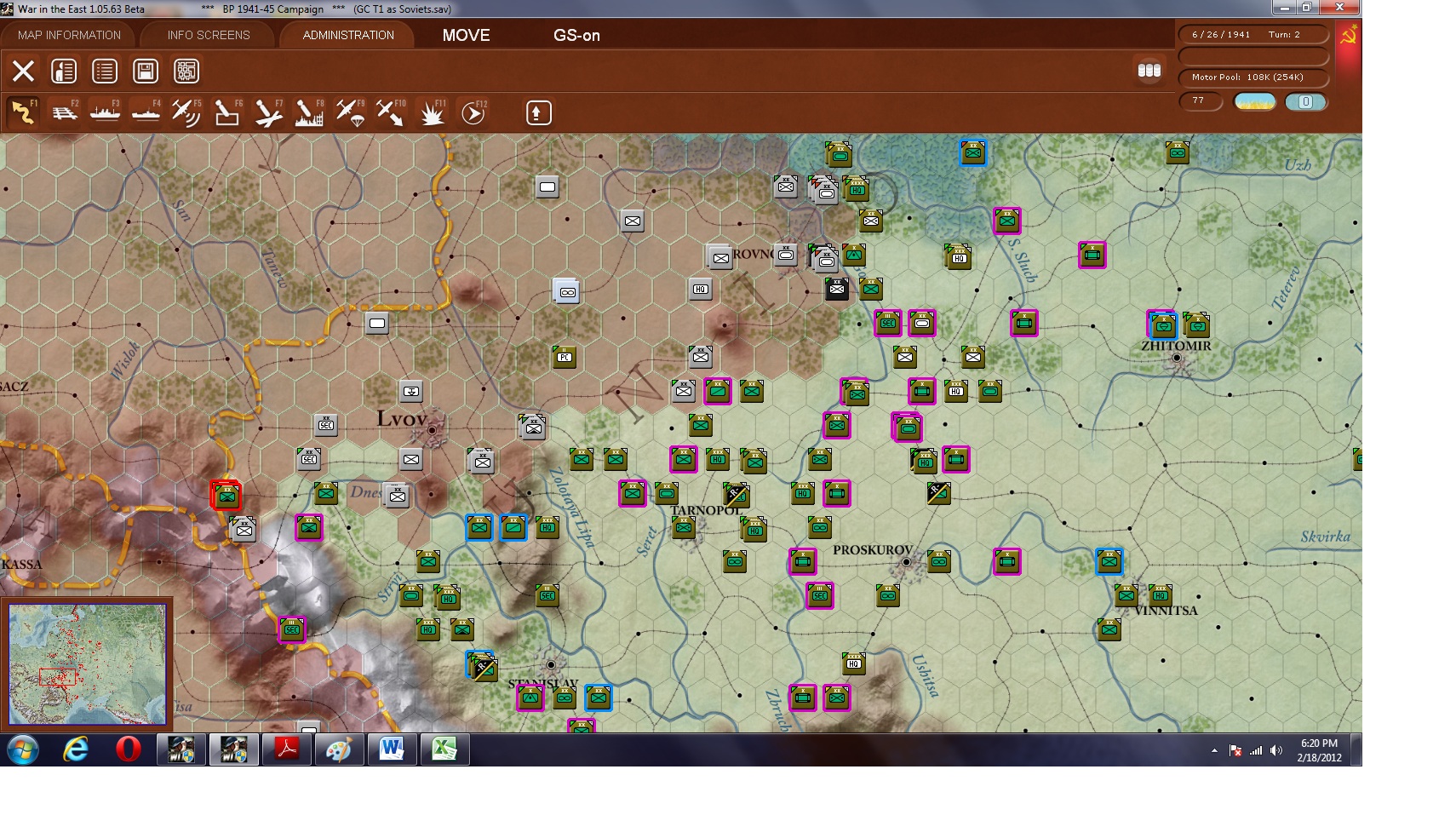The image size is (1456, 821).
Task: Launch Internet Explorer from the taskbar
Action: (x=76, y=750)
